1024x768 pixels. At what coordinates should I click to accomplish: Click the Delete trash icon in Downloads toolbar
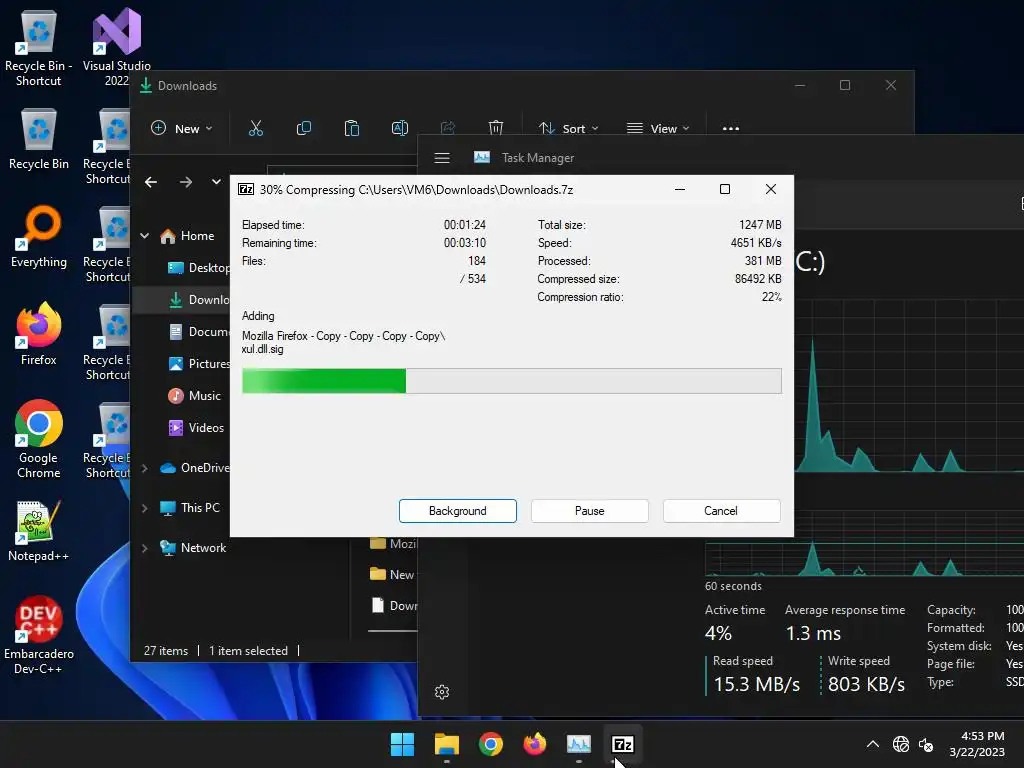pyautogui.click(x=496, y=128)
